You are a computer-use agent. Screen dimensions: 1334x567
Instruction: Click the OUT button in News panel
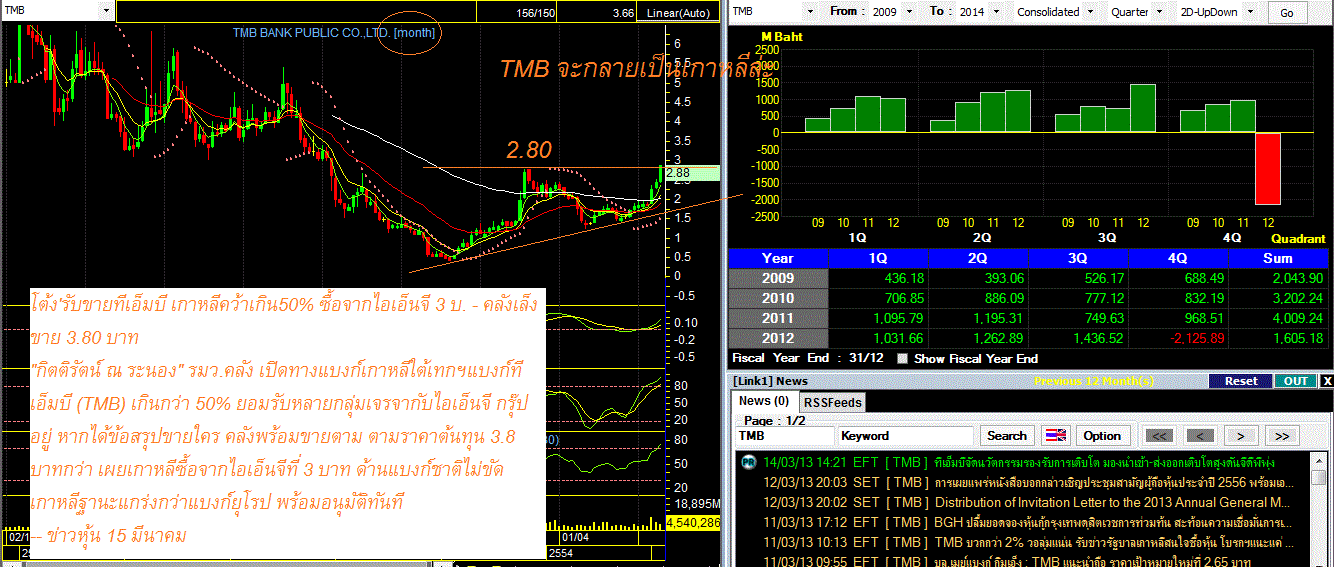(x=1295, y=381)
